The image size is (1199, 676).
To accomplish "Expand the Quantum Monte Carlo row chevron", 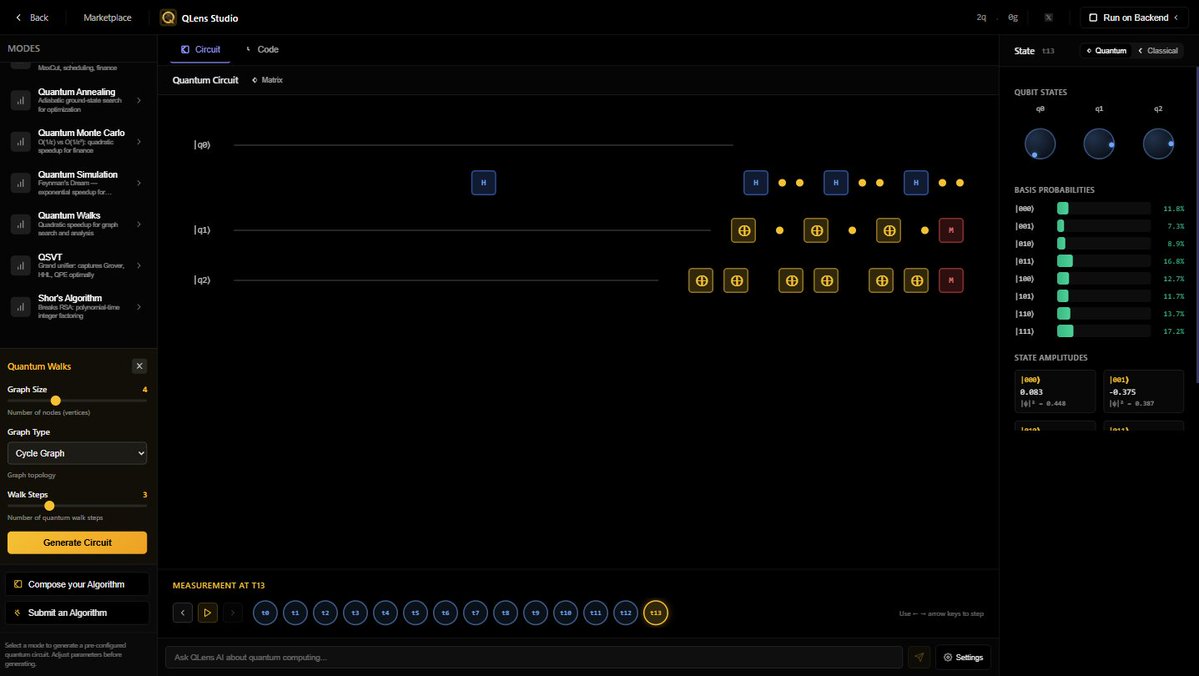I will click(x=138, y=141).
